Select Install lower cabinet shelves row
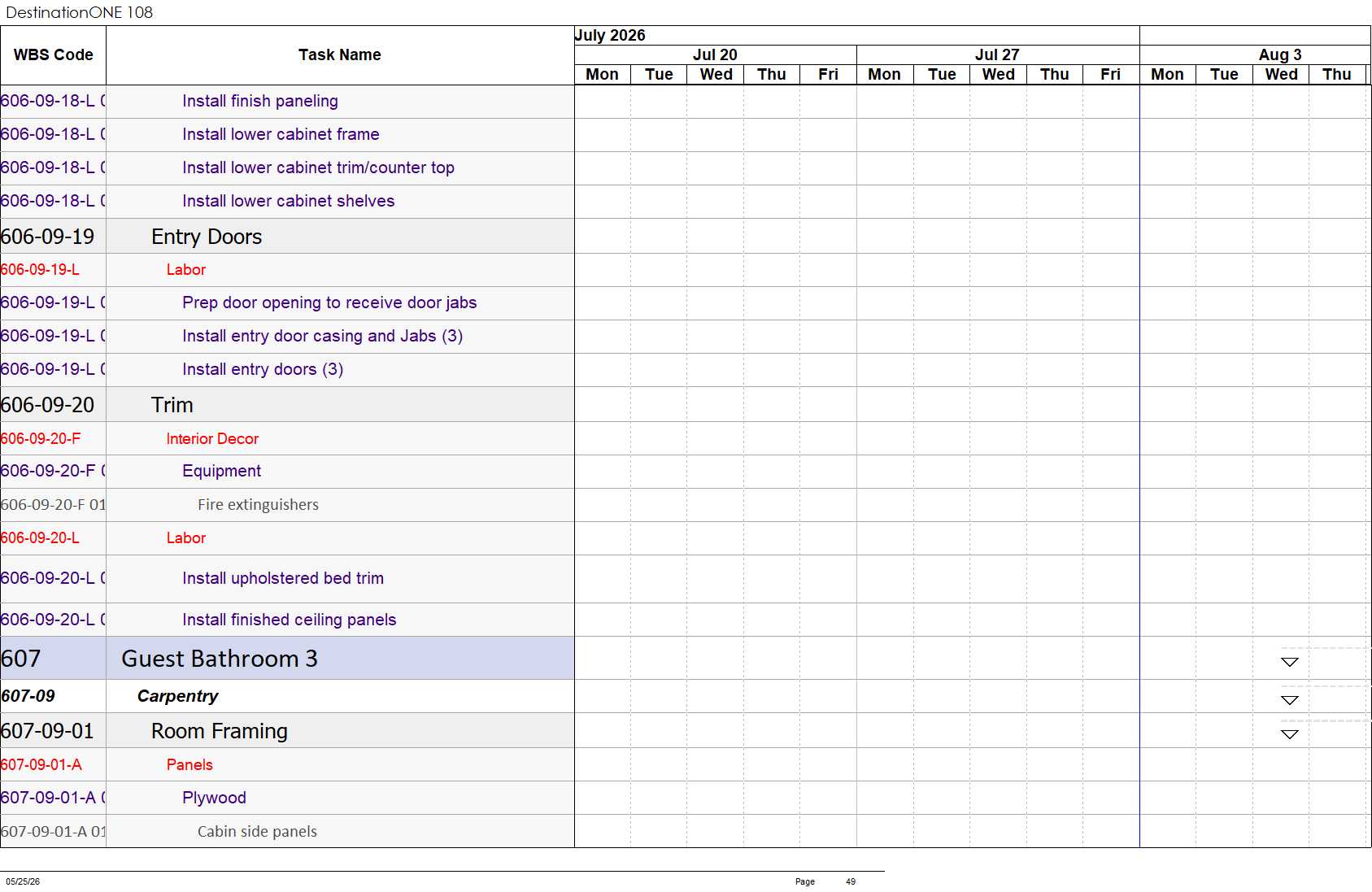The image size is (1372, 892). pyautogui.click(x=288, y=201)
